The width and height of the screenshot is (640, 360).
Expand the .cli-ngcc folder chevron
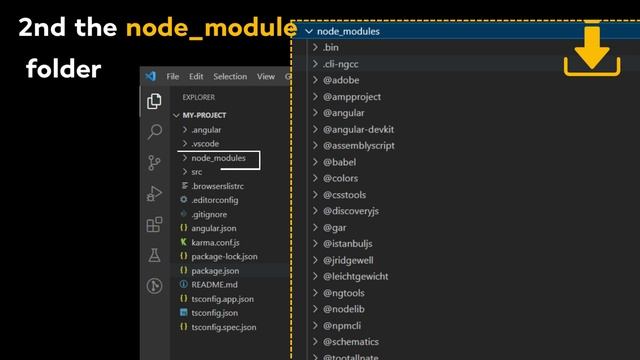[316, 64]
